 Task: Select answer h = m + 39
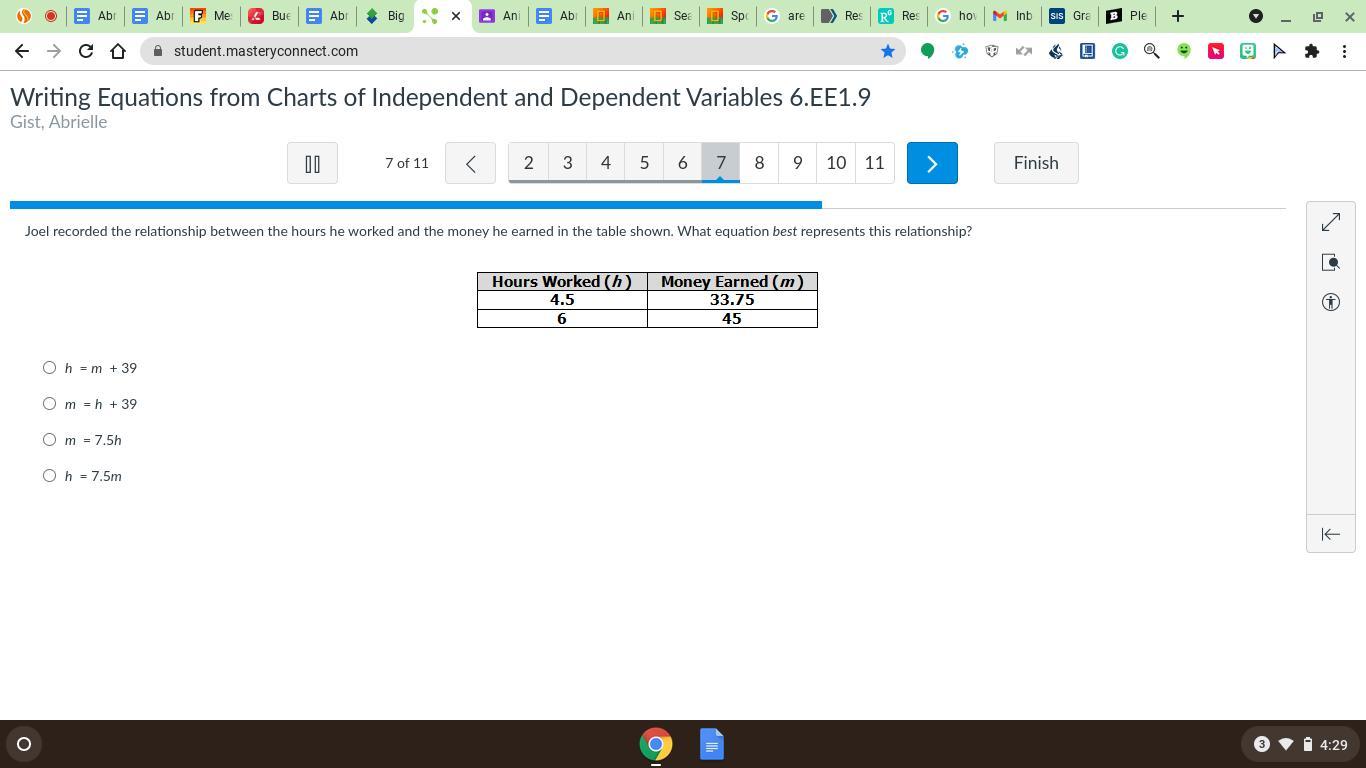[49, 368]
